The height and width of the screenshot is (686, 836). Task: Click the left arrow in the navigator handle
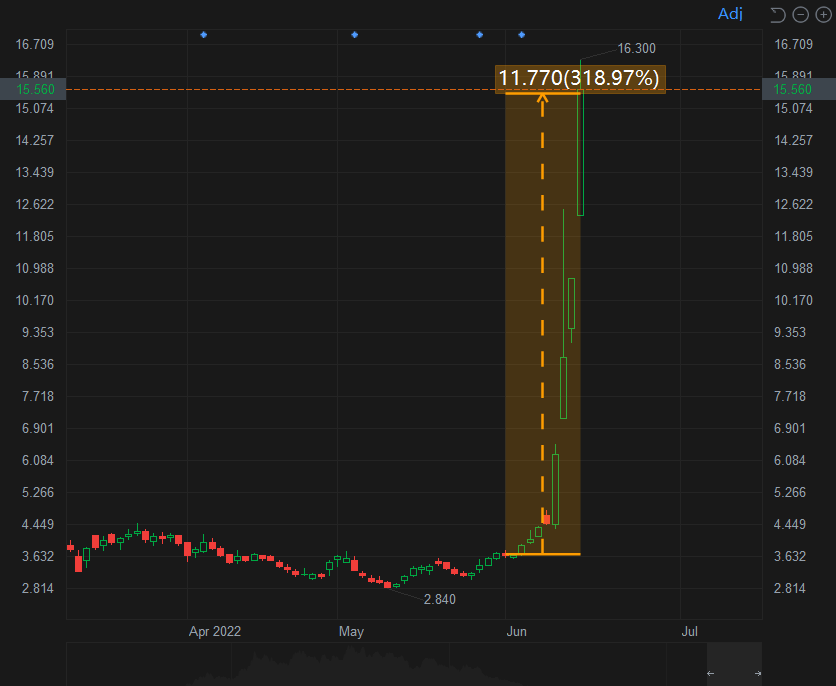710,673
